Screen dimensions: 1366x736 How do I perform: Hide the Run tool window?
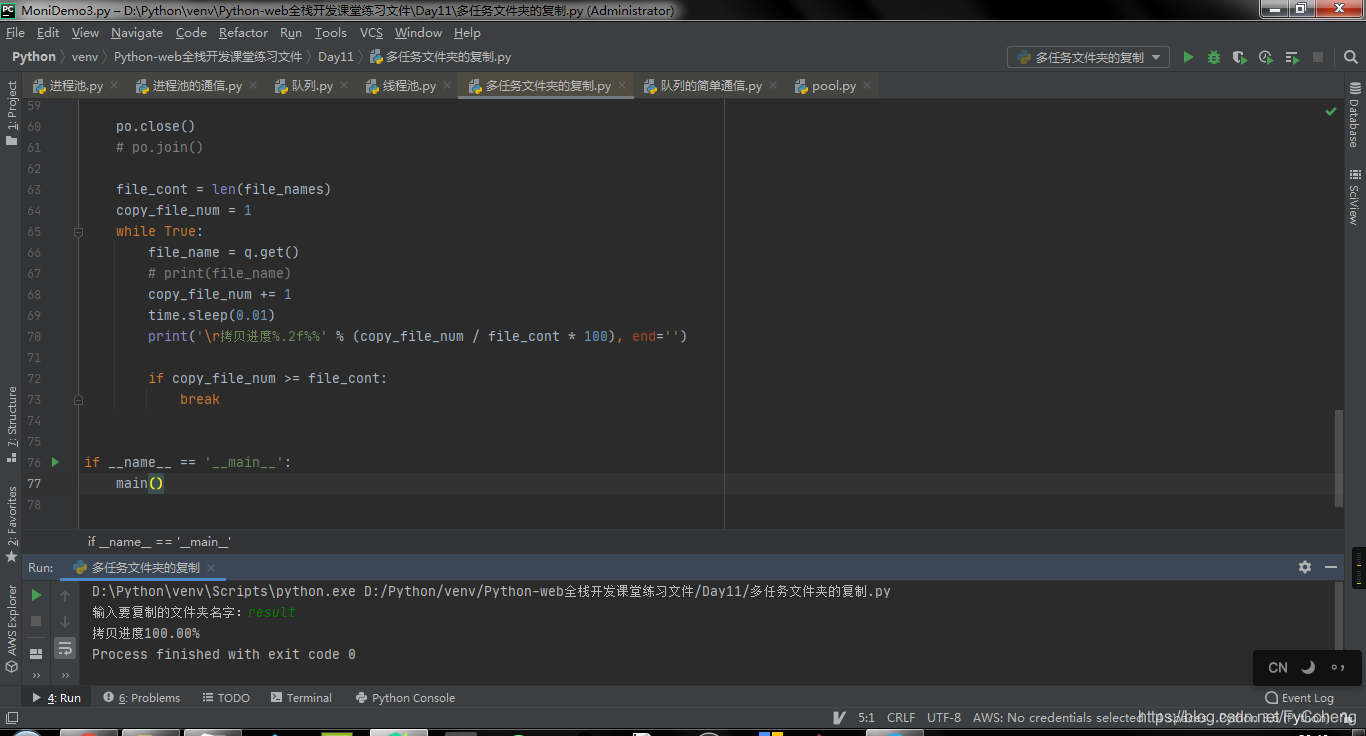(1331, 567)
